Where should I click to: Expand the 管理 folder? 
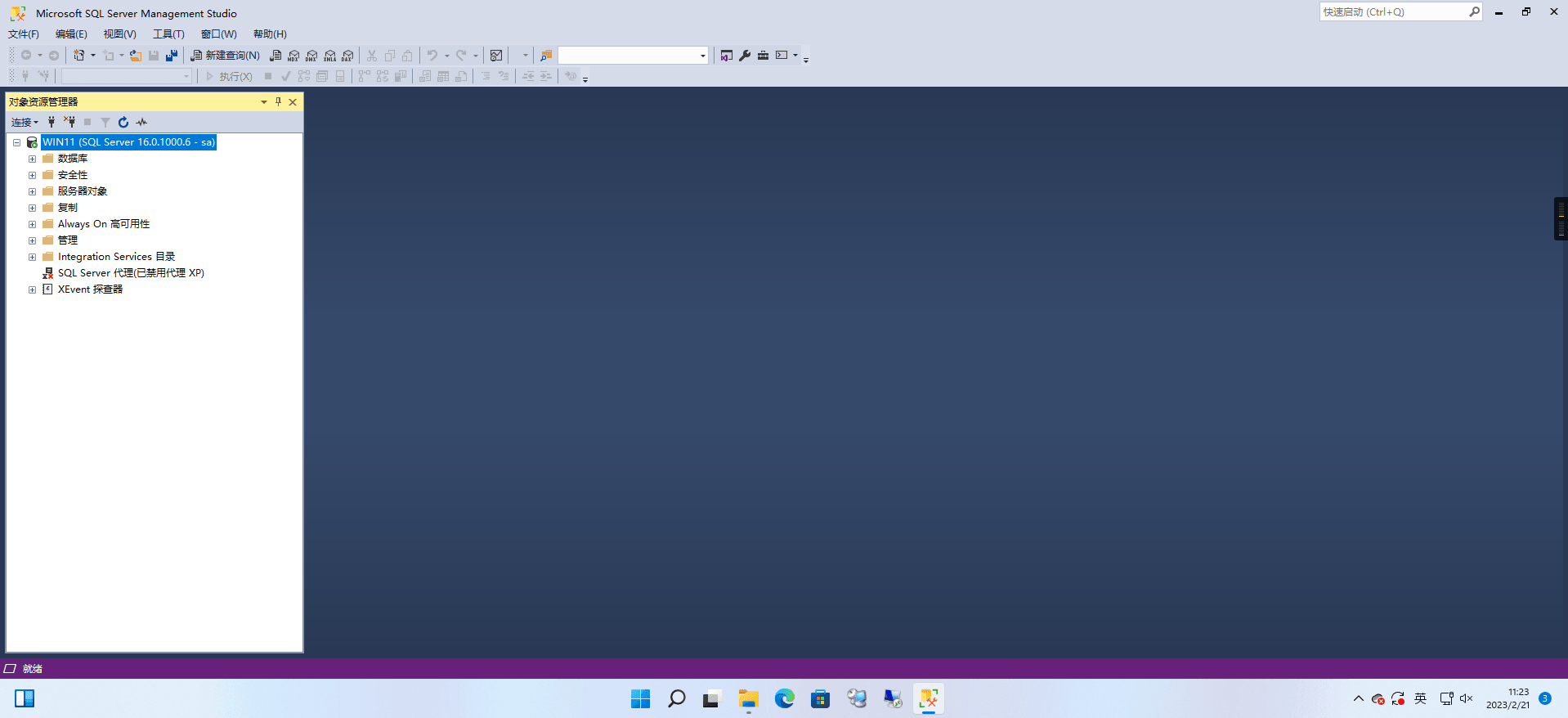33,240
